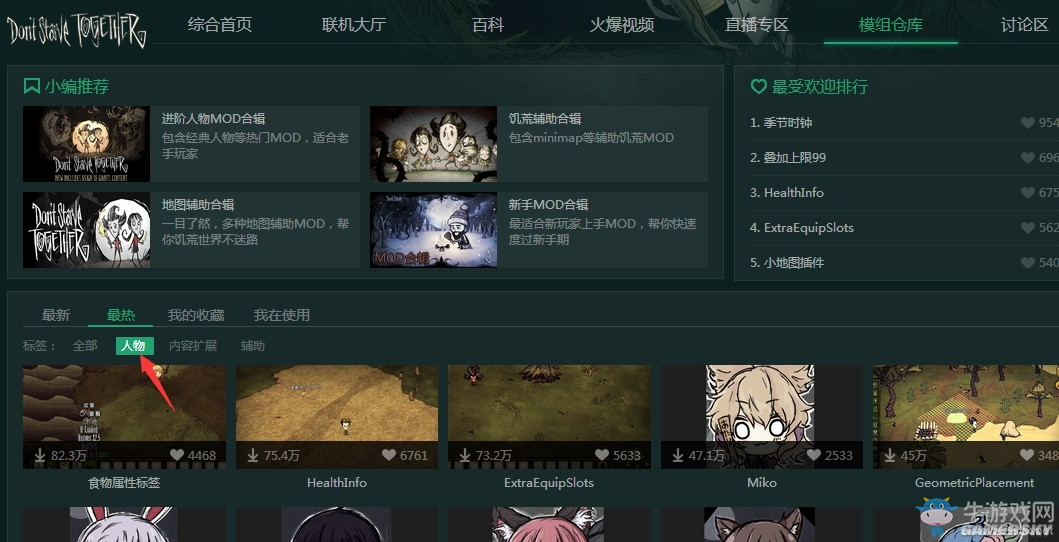Open ranking entry 5. 小地图插件
The image size is (1059, 542).
click(787, 263)
